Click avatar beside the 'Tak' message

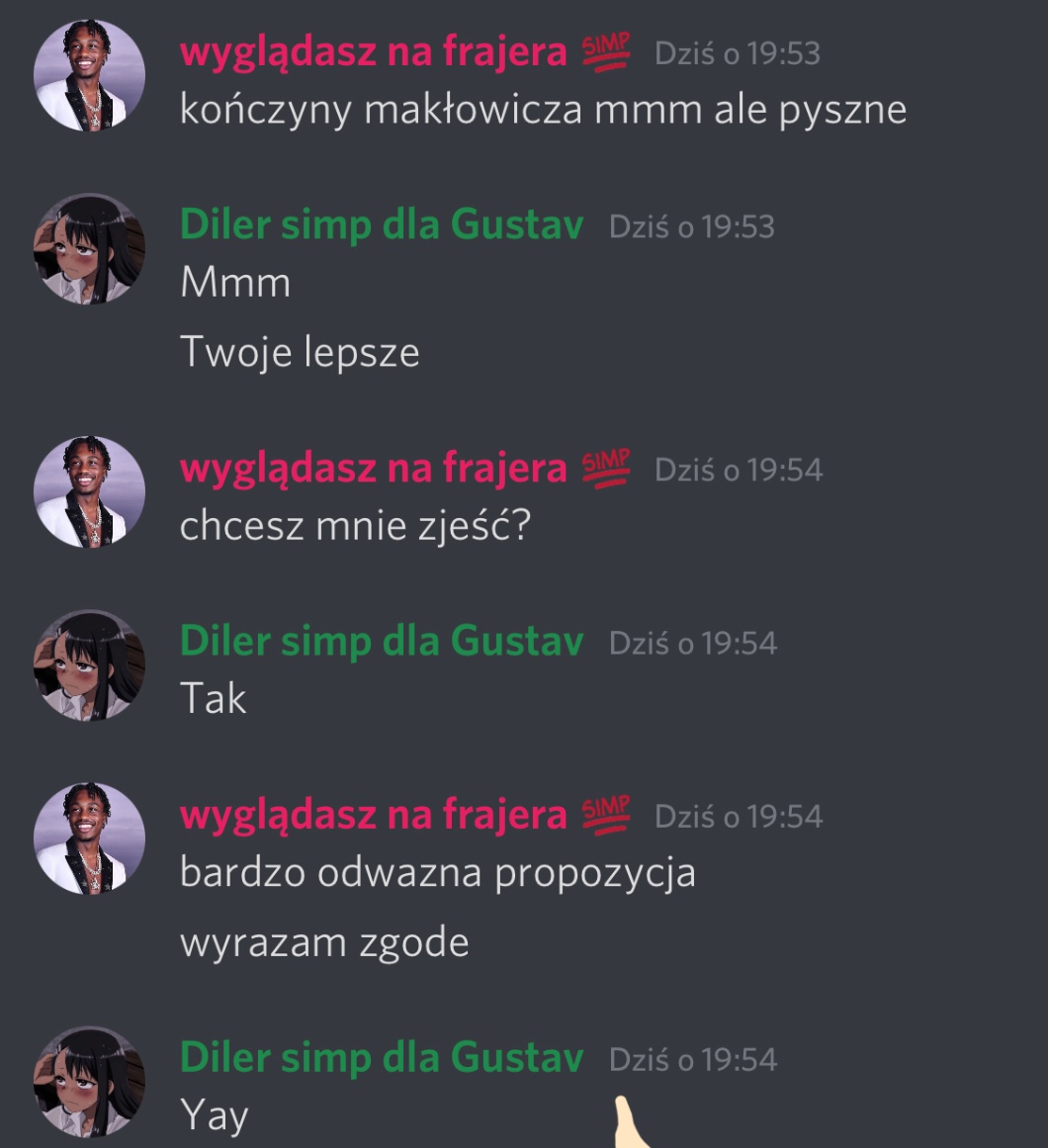coord(89,665)
